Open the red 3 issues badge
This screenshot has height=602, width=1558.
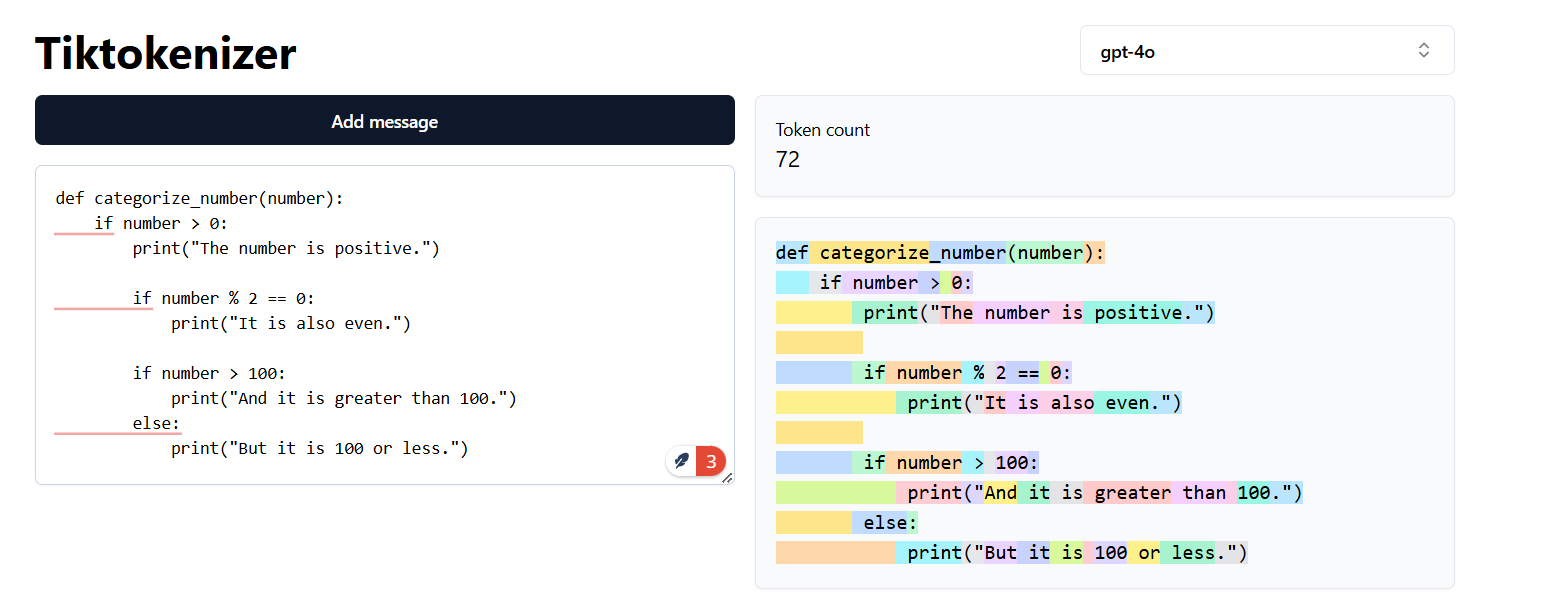click(x=711, y=461)
